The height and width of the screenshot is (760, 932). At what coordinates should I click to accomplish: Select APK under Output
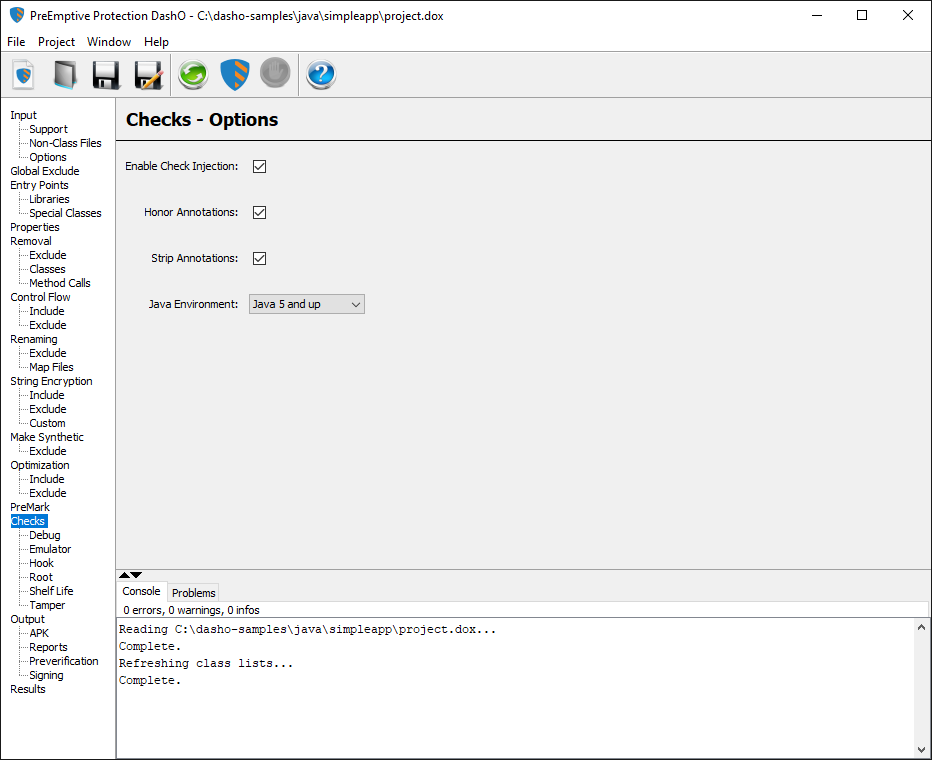click(39, 633)
